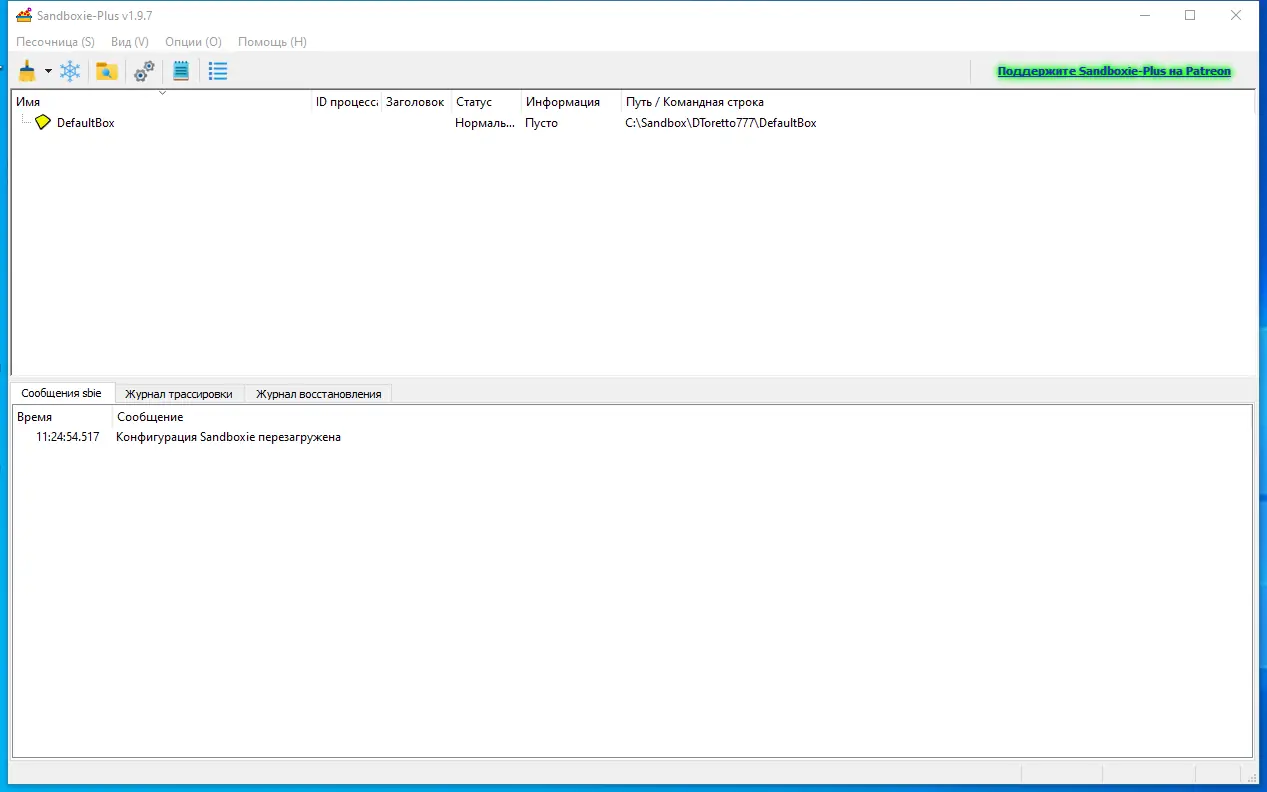
Task: Open the Поддержите Sandboxie-Plus на Patreon link
Action: point(1114,72)
